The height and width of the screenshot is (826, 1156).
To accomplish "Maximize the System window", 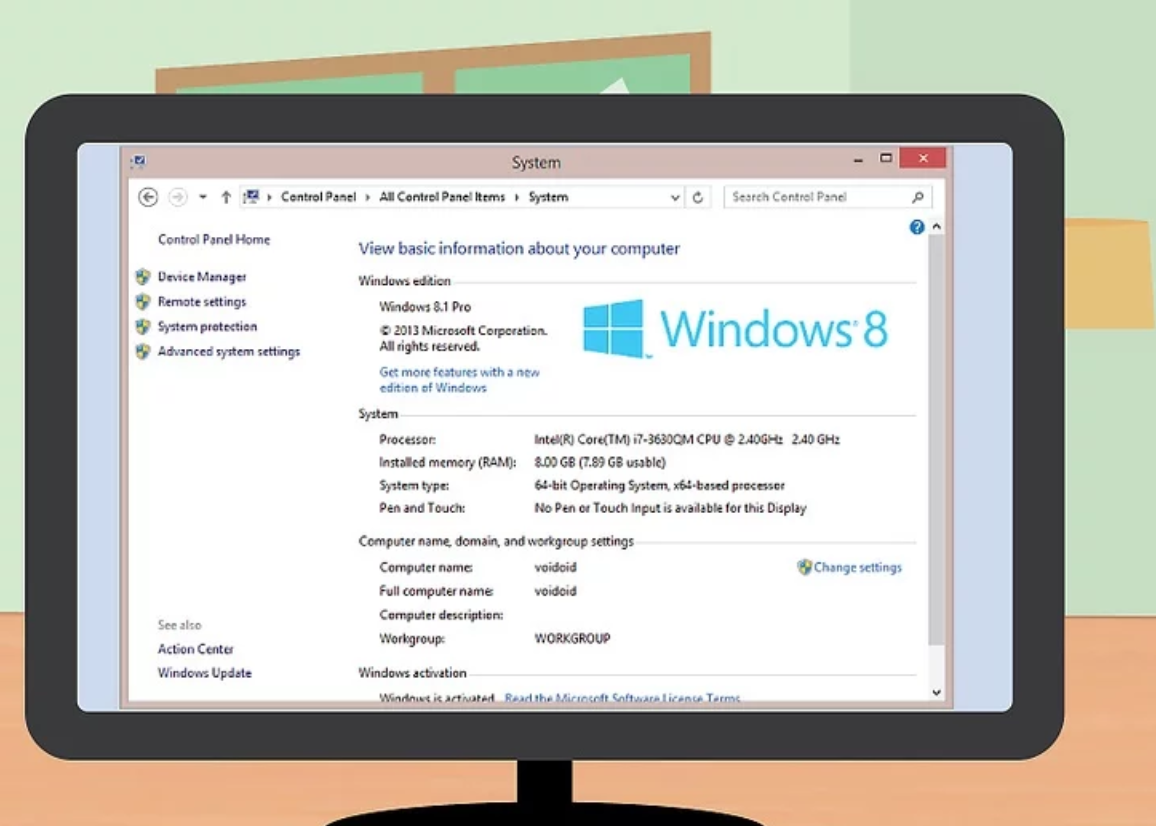I will point(886,158).
